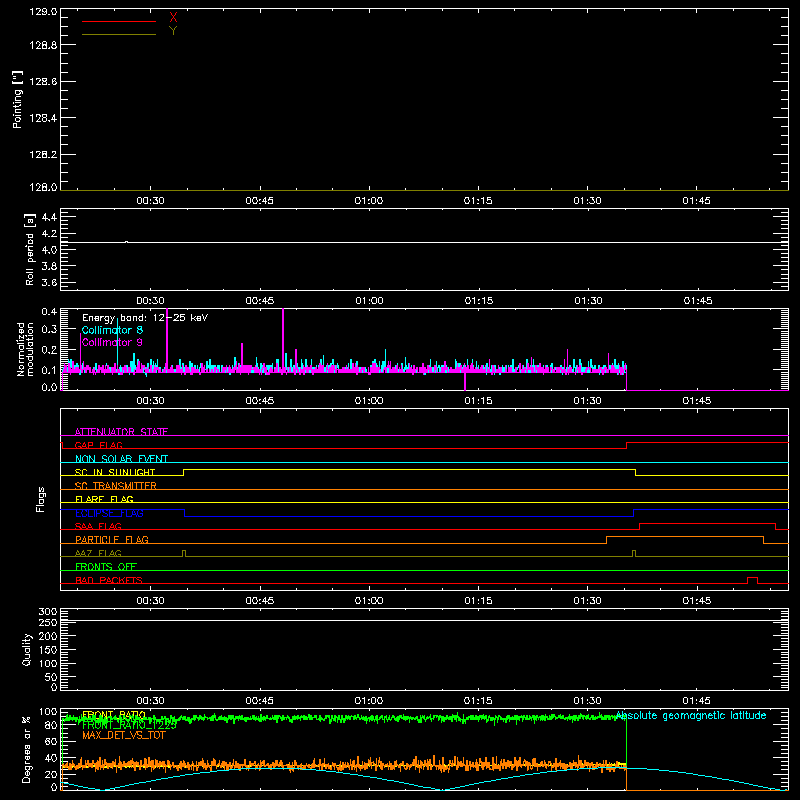The height and width of the screenshot is (800, 800).
Task: Click the FRONT_RATIO legend label
Action: pos(114,714)
